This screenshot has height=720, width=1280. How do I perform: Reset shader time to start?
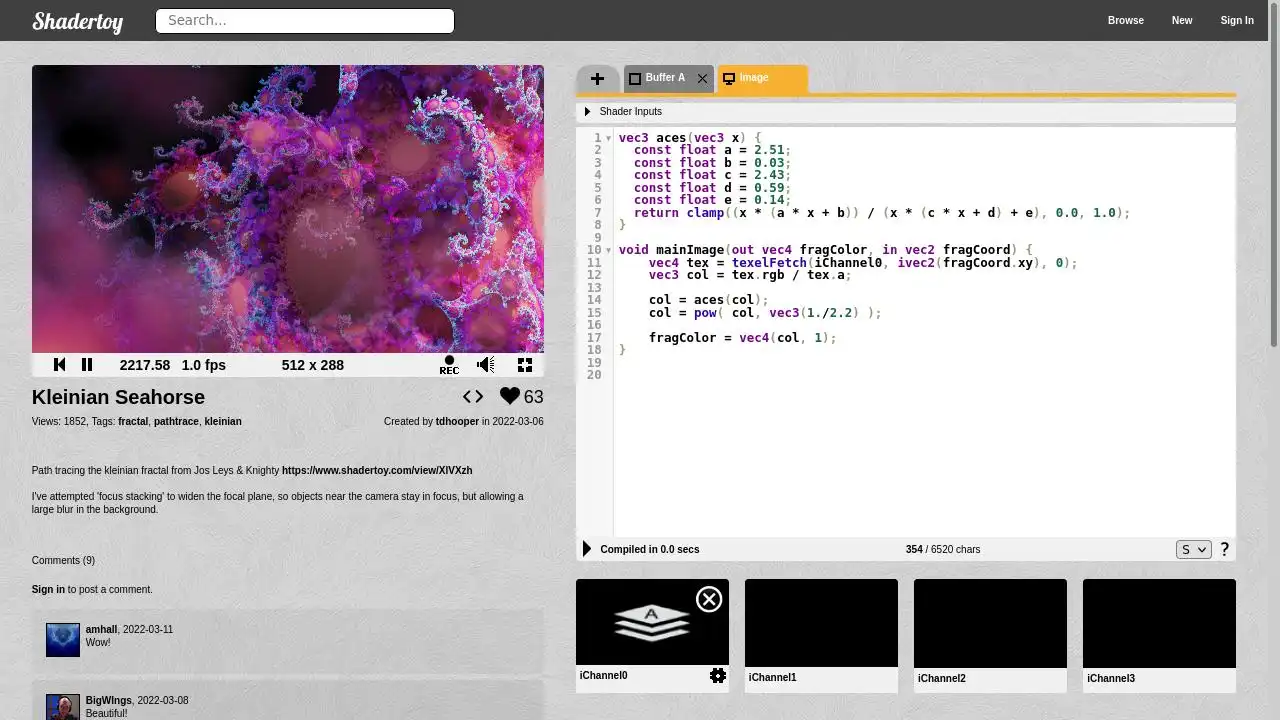[x=59, y=365]
